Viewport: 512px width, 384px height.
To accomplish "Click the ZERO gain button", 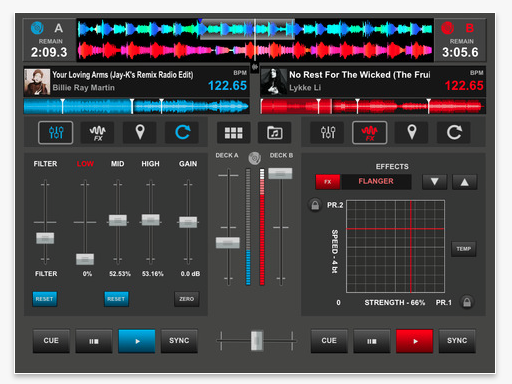I will pyautogui.click(x=187, y=299).
